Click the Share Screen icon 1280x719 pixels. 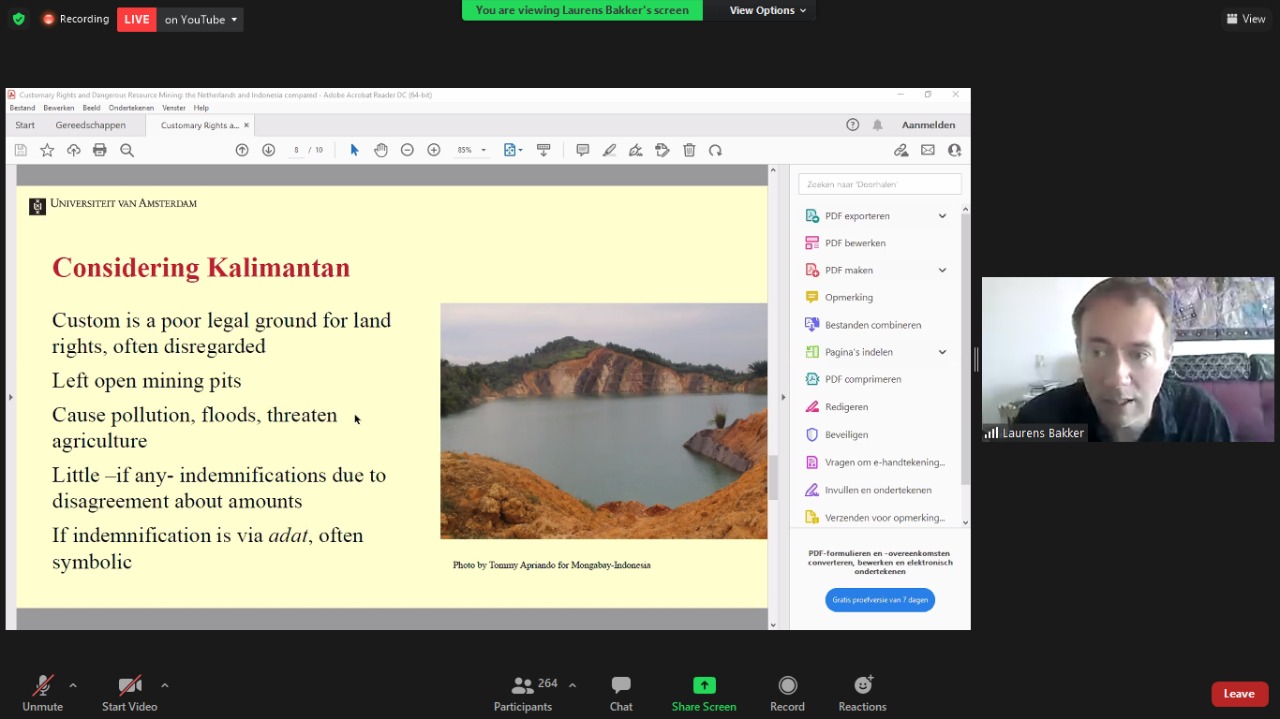tap(704, 686)
